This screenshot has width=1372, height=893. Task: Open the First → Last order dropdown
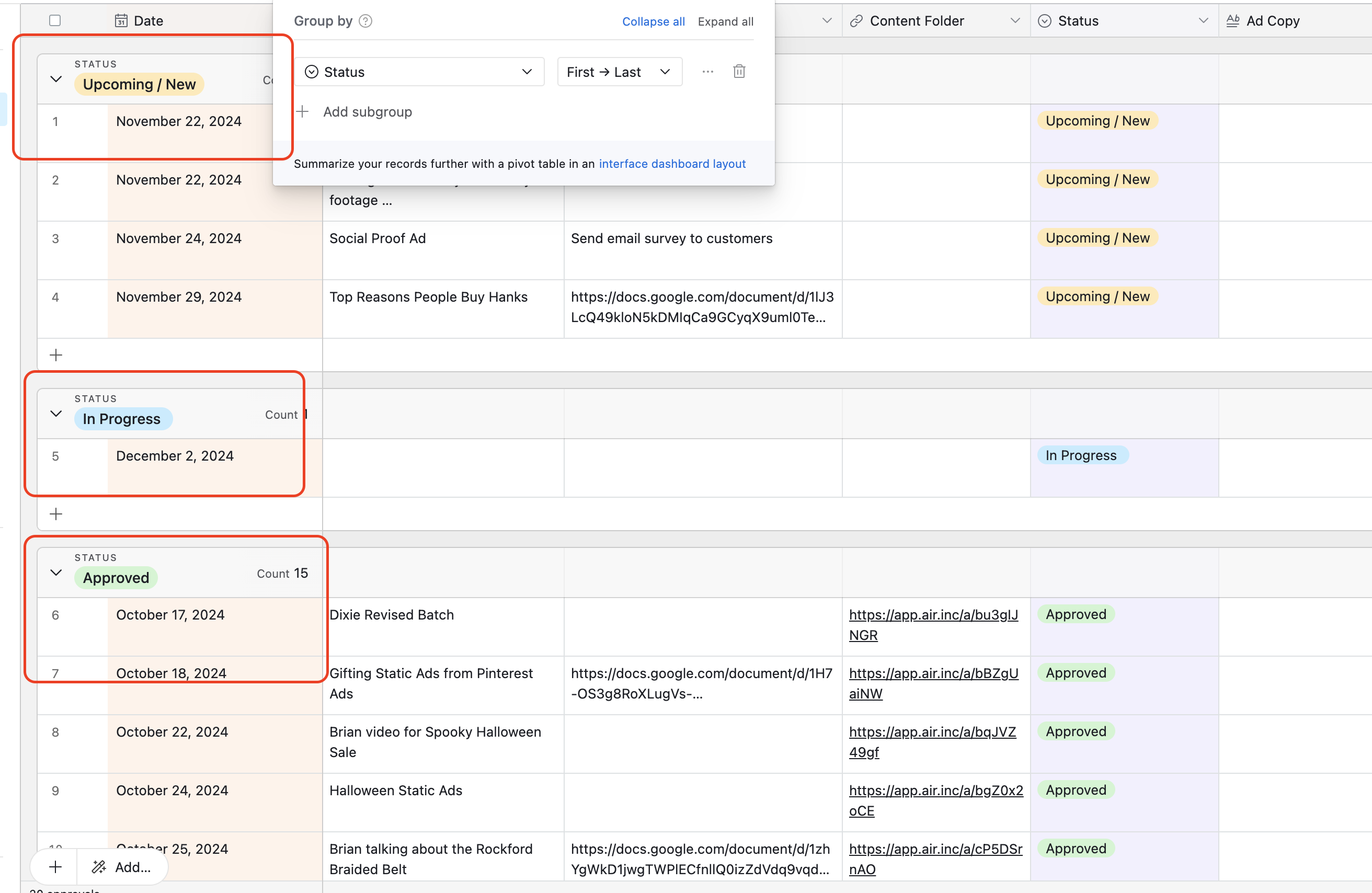(x=619, y=72)
